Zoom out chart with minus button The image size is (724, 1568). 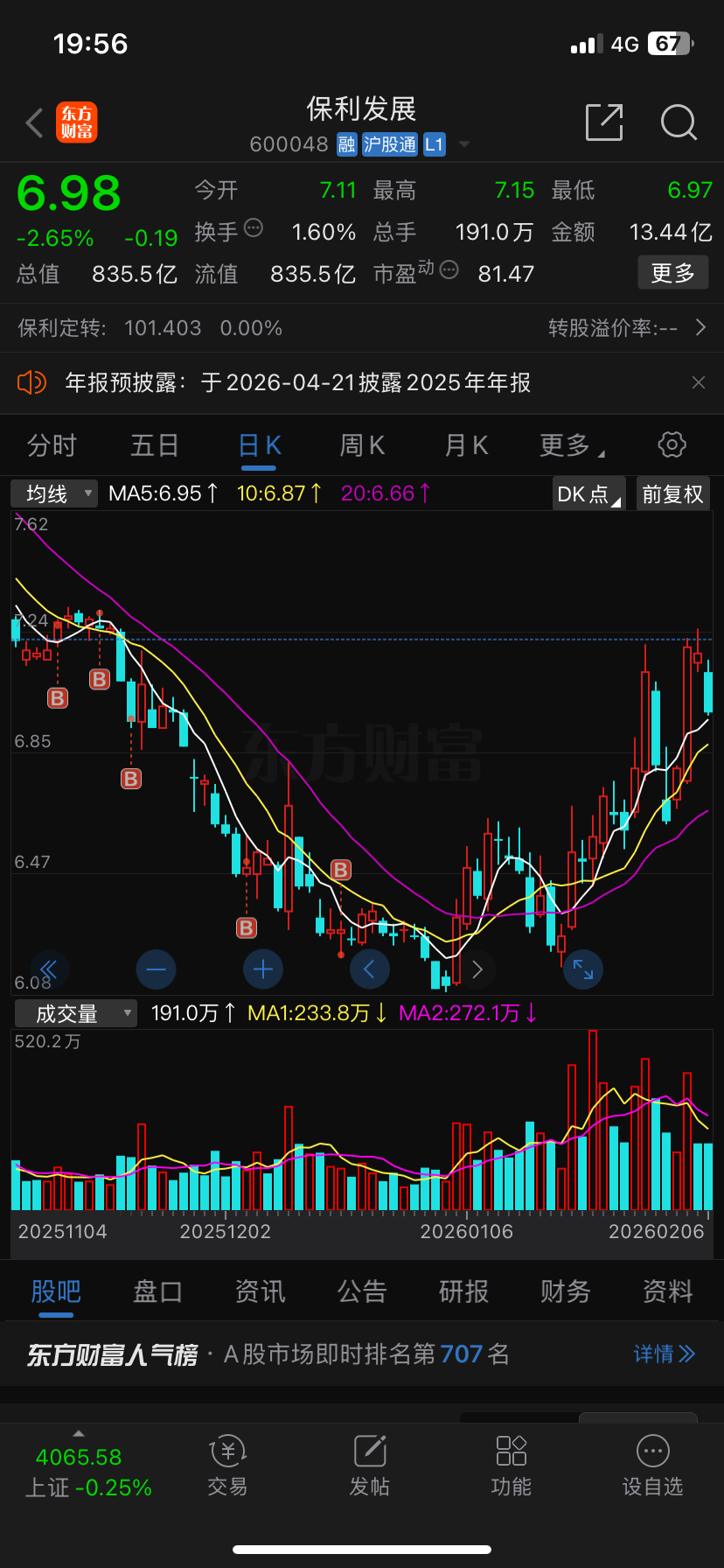157,969
